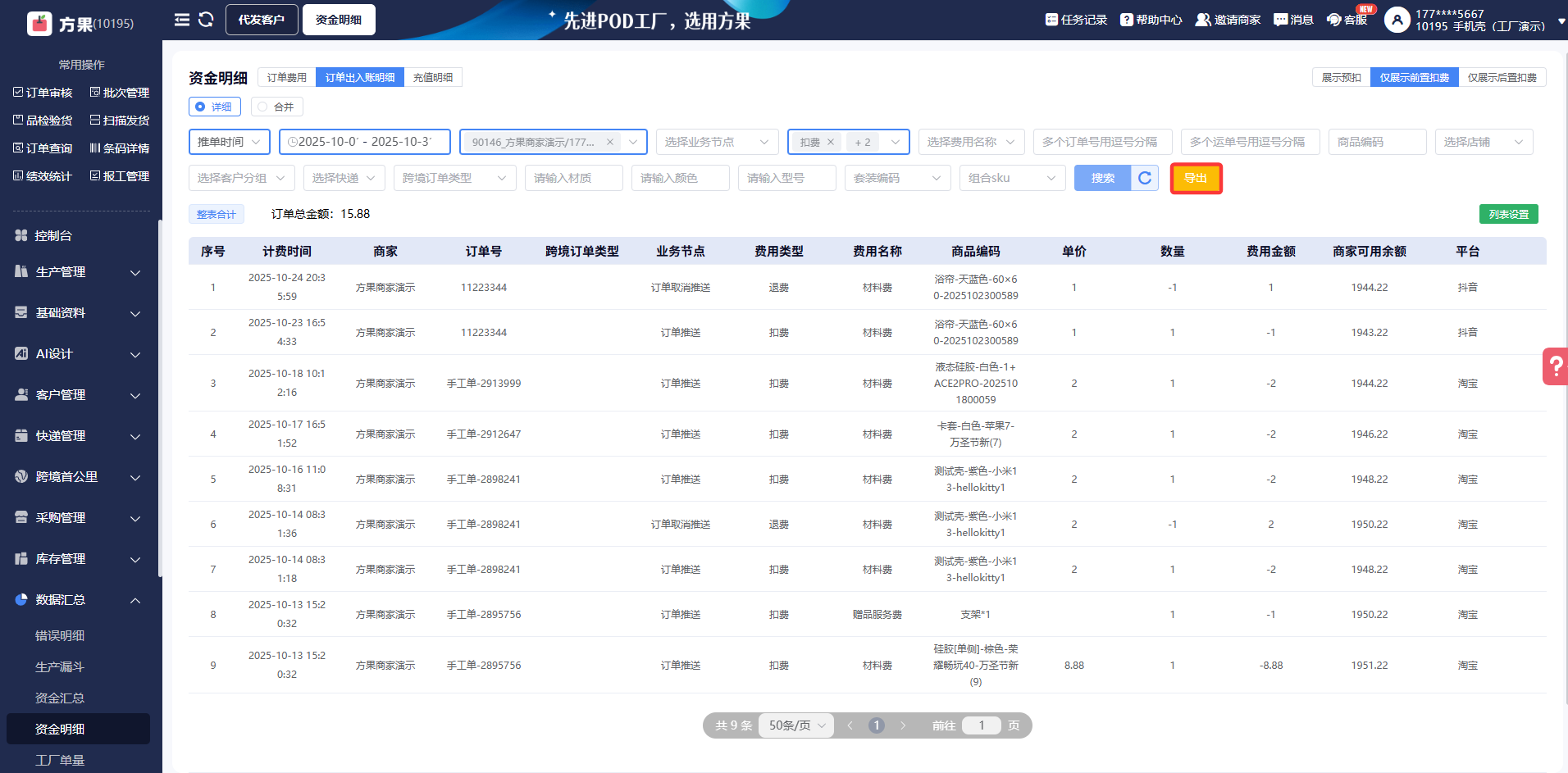Screen dimensions: 1568x773
Task: Open 任务记录 task records icon
Action: (1051, 20)
